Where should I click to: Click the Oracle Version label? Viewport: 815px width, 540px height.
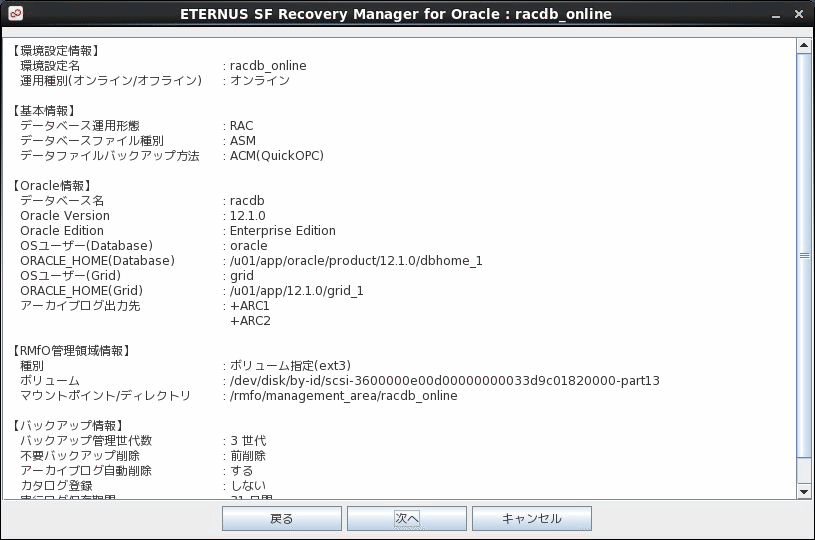pyautogui.click(x=65, y=216)
